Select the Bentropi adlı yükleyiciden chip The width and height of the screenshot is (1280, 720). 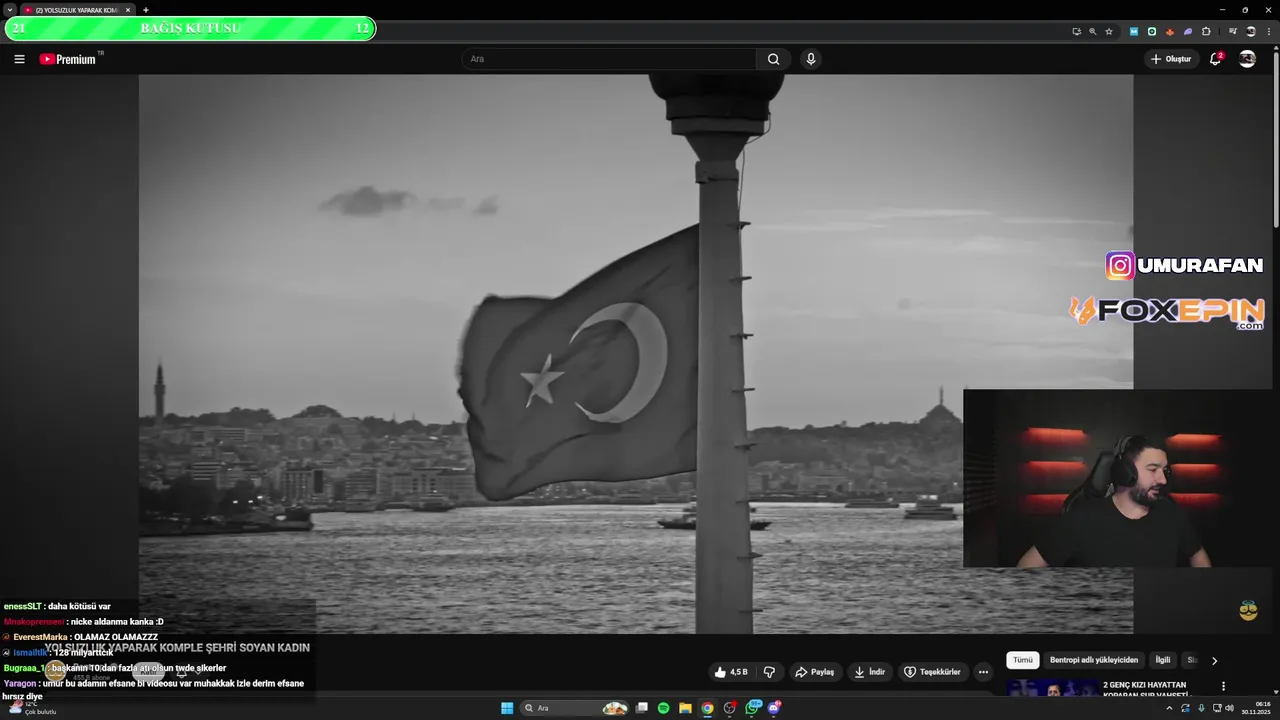point(1094,660)
